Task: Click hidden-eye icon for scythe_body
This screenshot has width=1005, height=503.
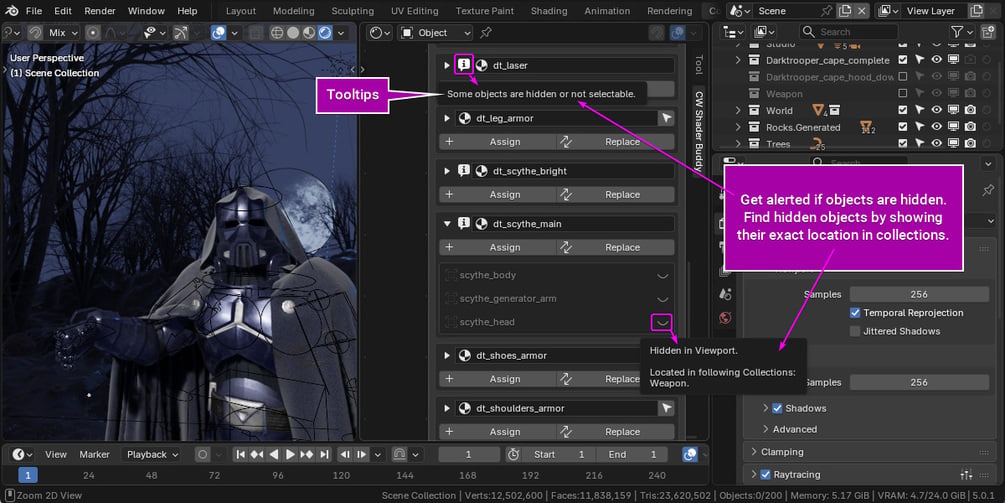Action: click(663, 276)
